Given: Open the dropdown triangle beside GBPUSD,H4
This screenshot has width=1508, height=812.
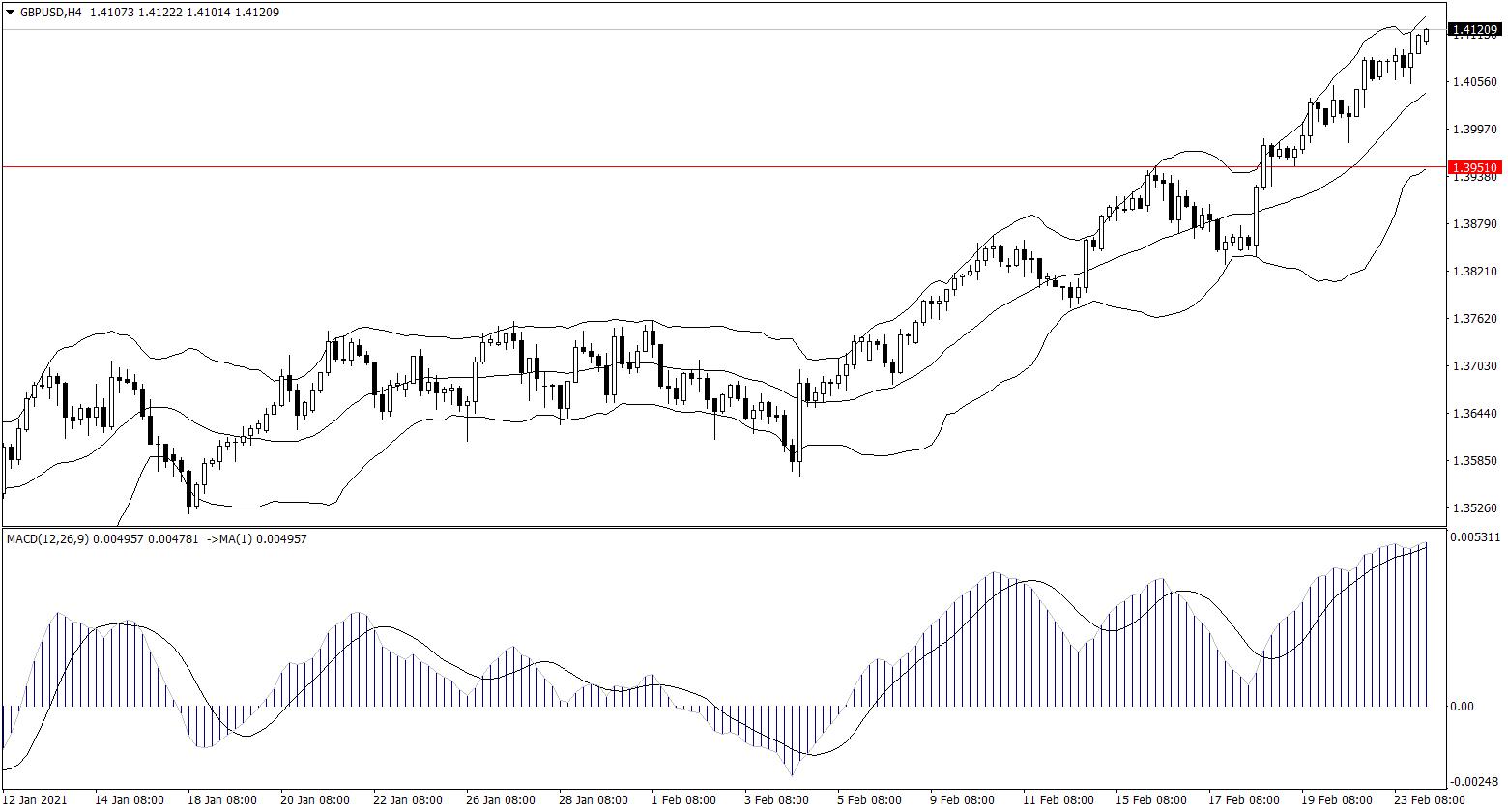Looking at the screenshot, I should click(x=10, y=14).
